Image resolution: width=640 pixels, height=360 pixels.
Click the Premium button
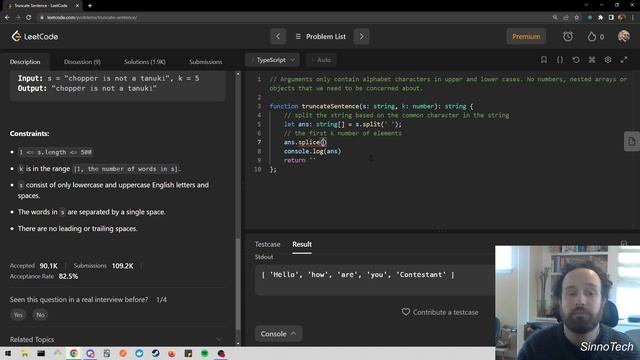click(x=526, y=36)
